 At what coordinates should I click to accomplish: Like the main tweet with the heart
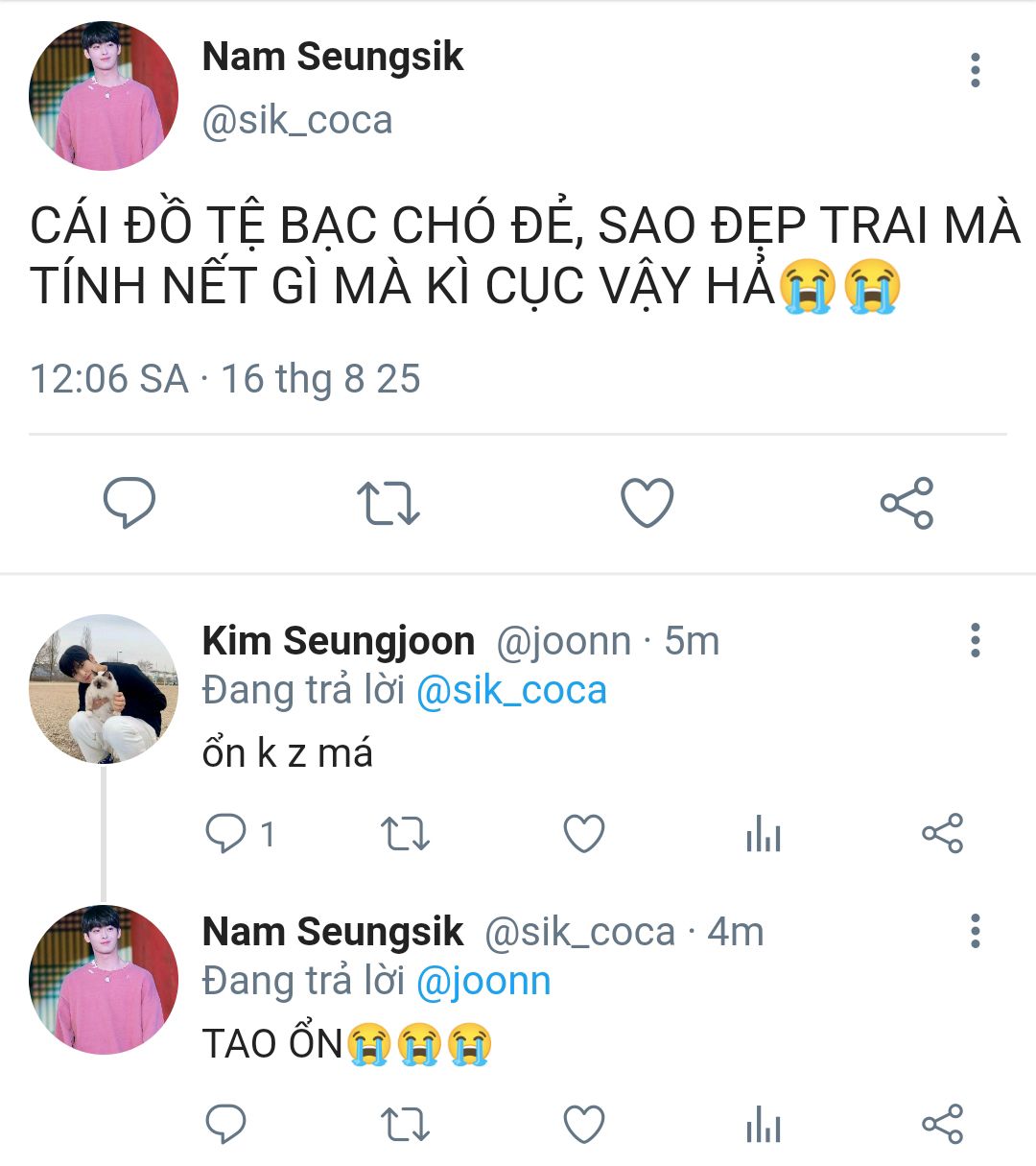(x=647, y=503)
